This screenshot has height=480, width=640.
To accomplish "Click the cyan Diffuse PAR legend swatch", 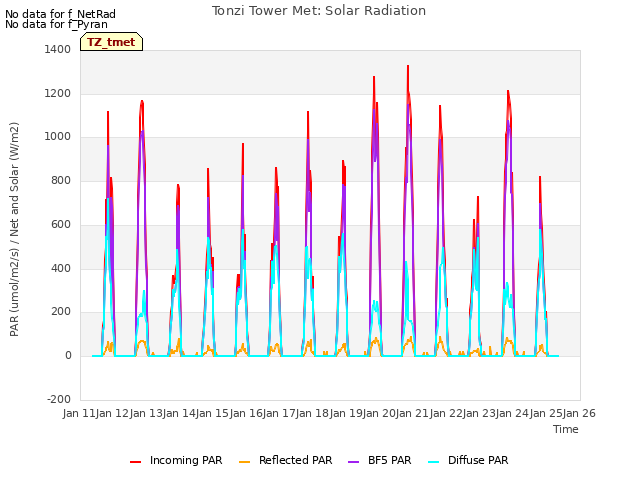I will 433,462.
